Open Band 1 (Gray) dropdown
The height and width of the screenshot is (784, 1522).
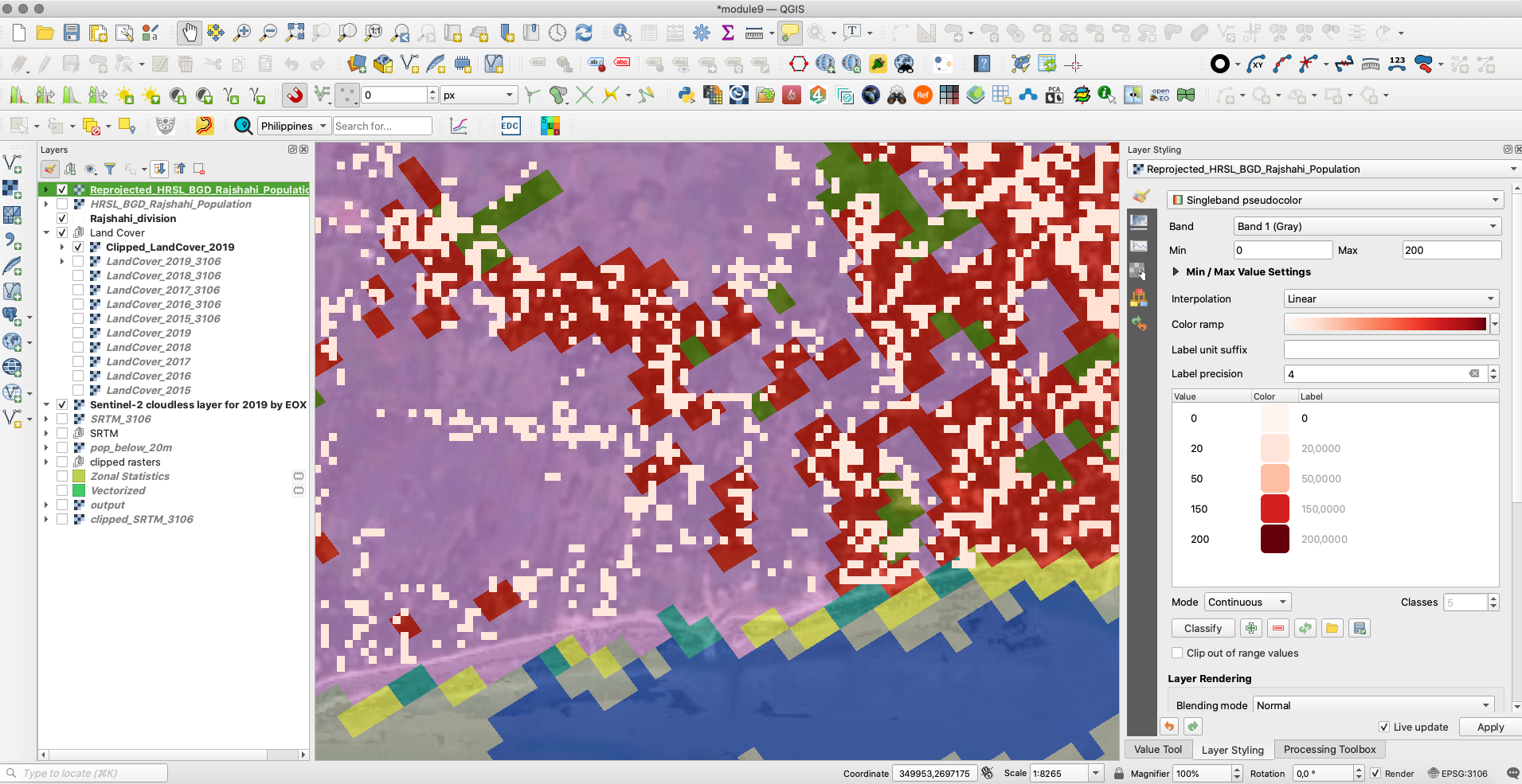coord(1367,226)
